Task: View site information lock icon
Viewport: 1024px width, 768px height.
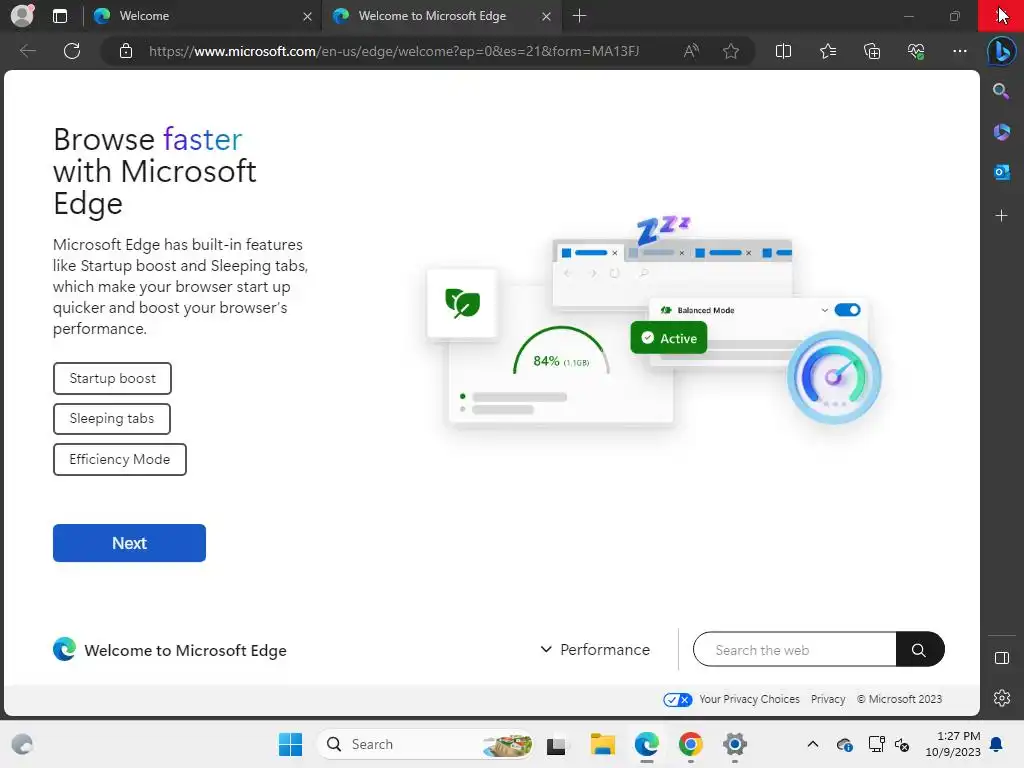Action: click(126, 51)
